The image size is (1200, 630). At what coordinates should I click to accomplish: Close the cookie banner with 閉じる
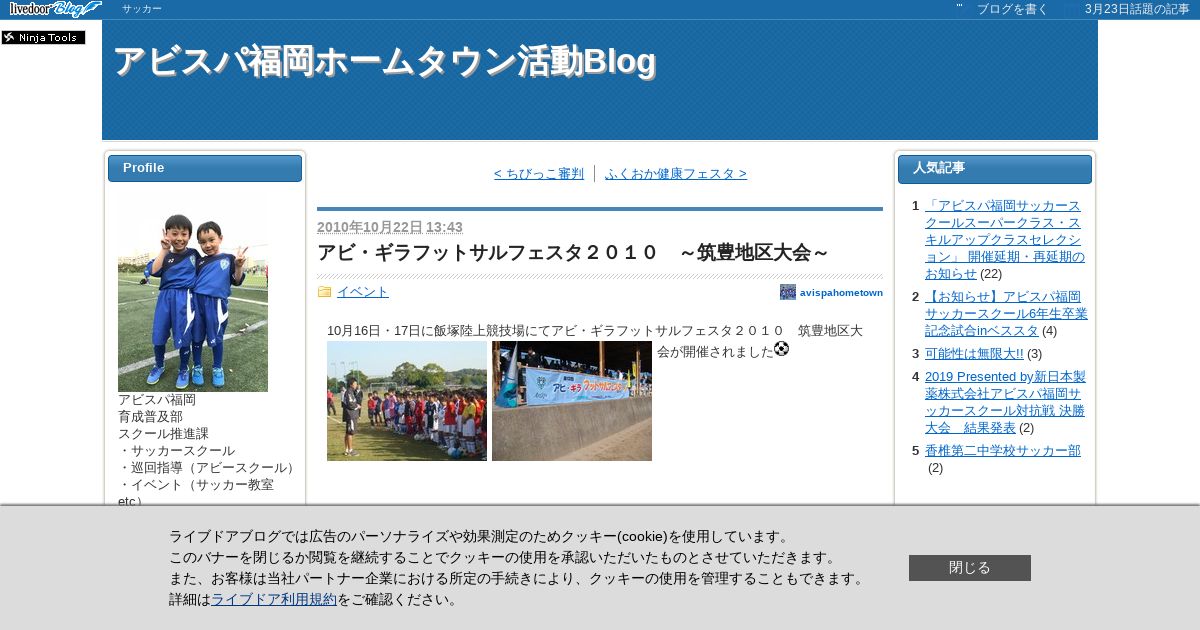970,568
